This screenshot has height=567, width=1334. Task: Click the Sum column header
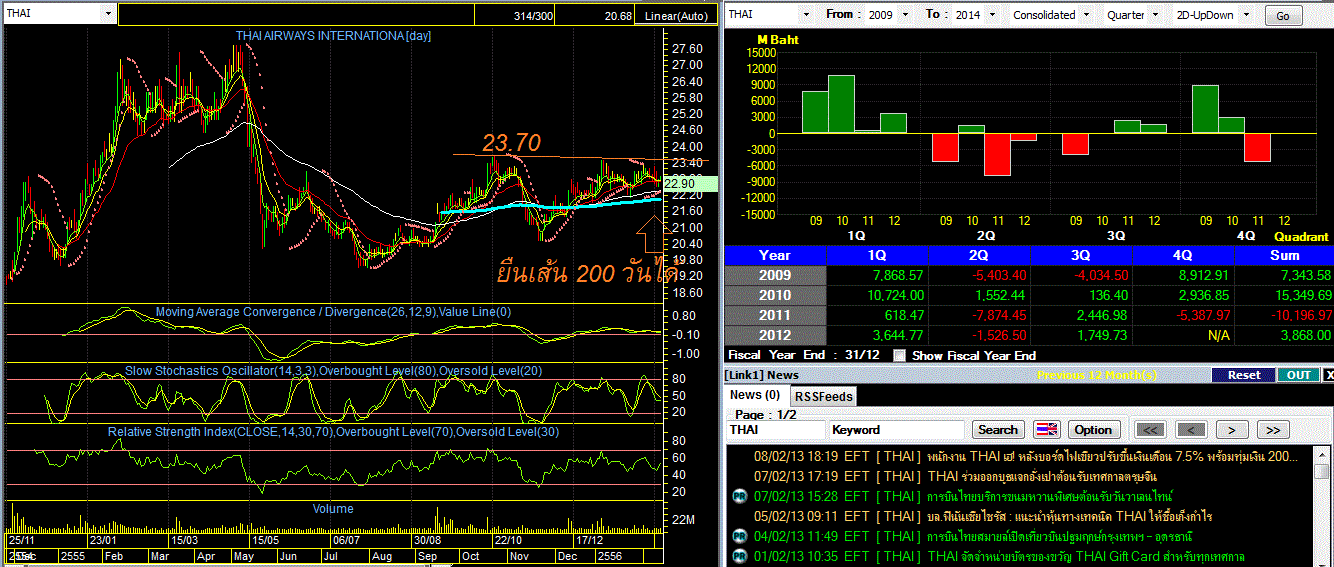click(1284, 255)
